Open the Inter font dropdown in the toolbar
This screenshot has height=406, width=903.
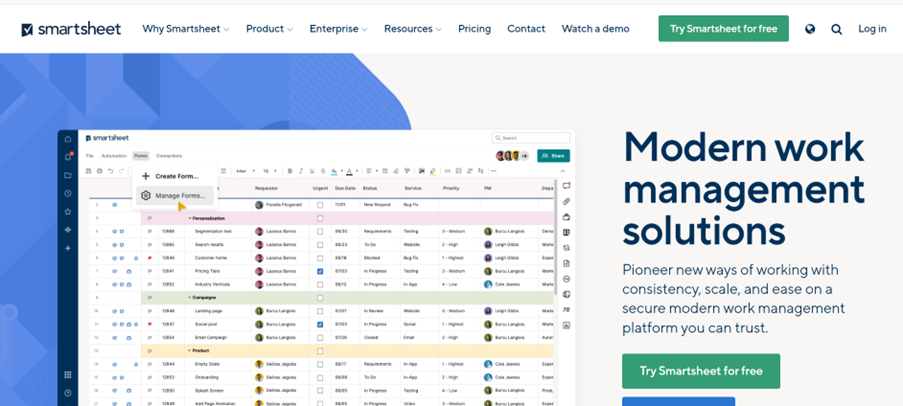(x=245, y=171)
